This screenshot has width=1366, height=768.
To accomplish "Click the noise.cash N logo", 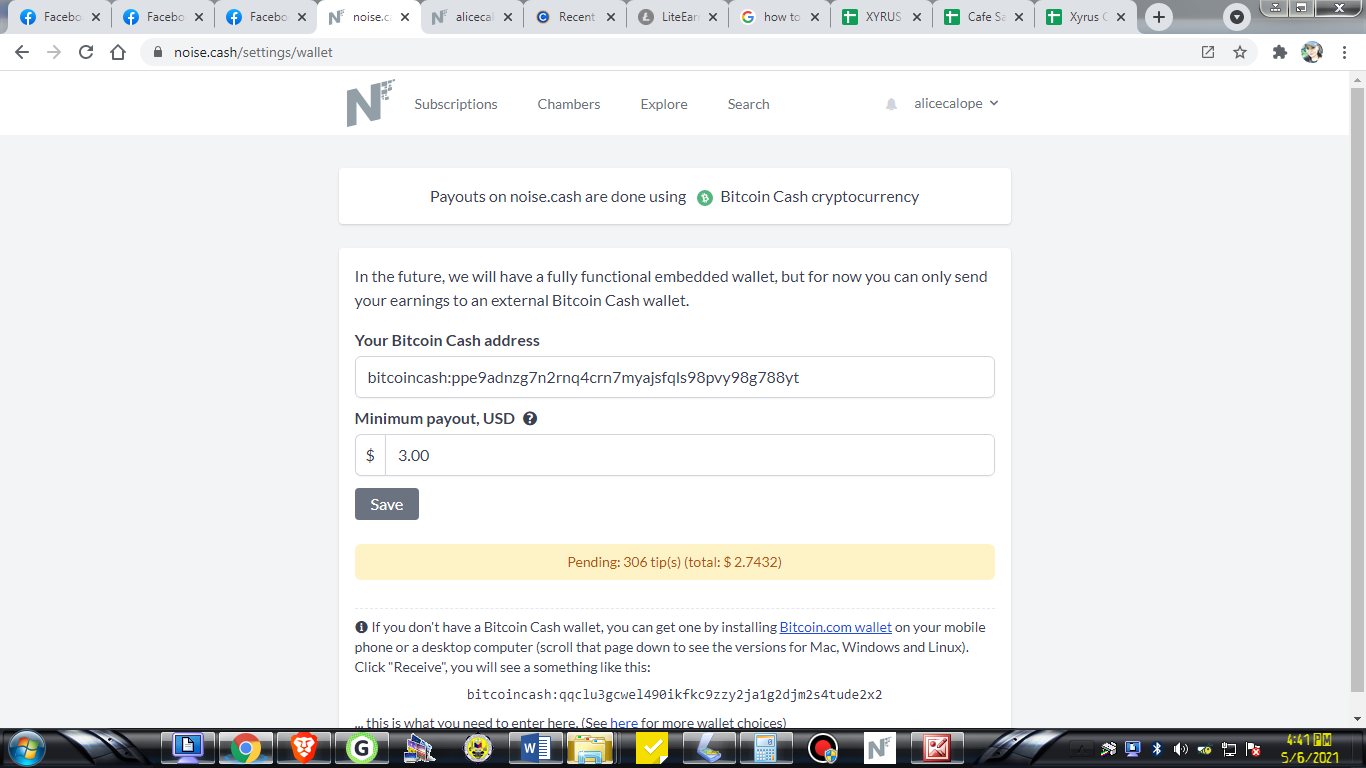I will tap(370, 103).
